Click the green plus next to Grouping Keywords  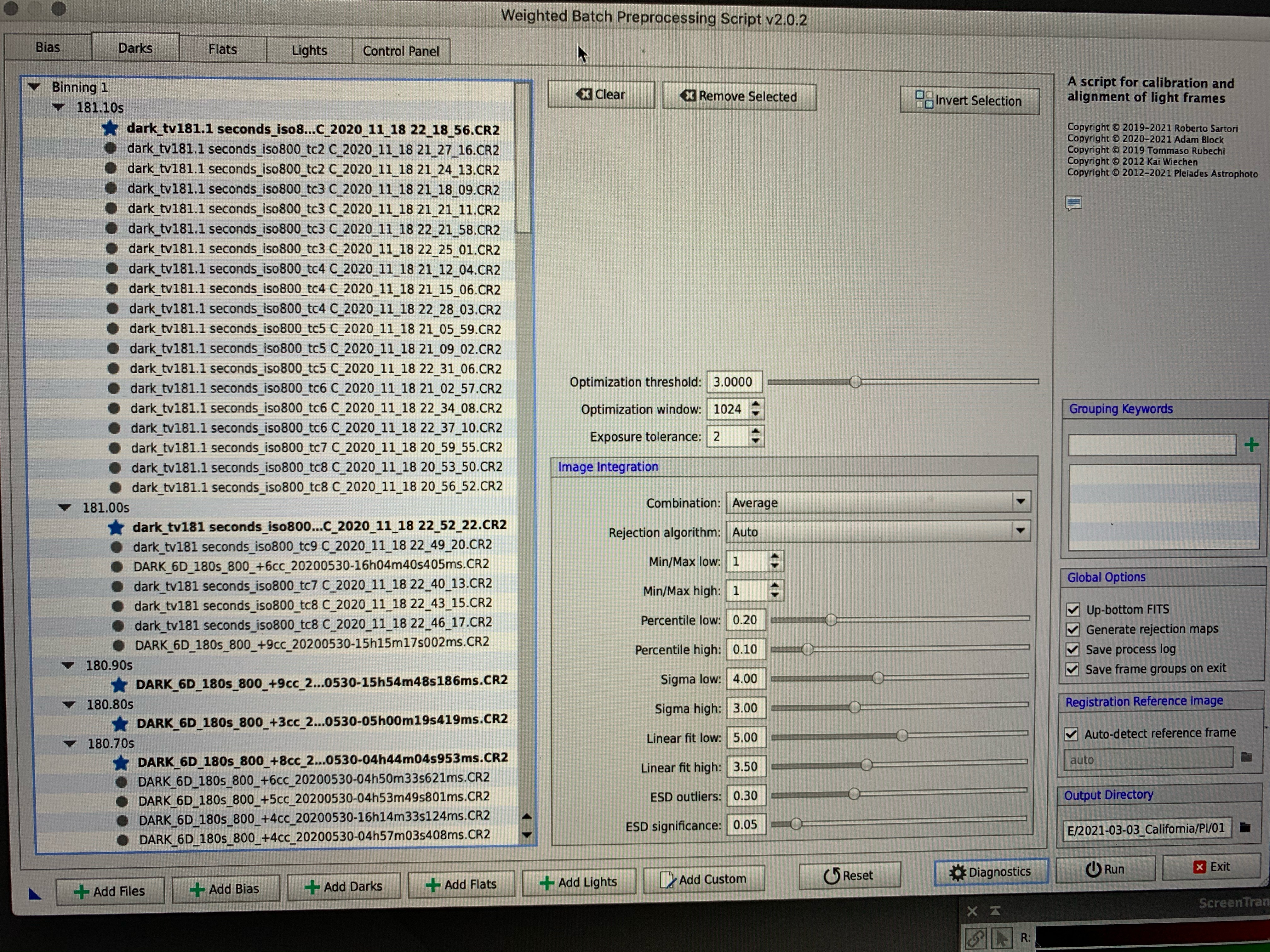(1252, 445)
